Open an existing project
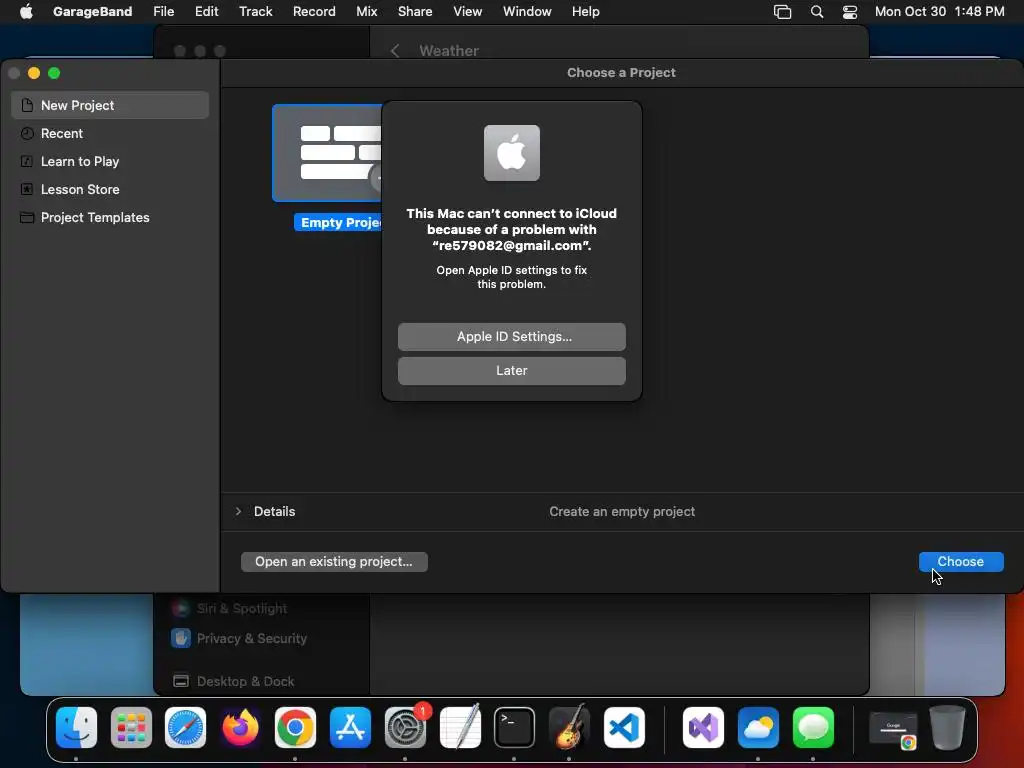 click(334, 562)
